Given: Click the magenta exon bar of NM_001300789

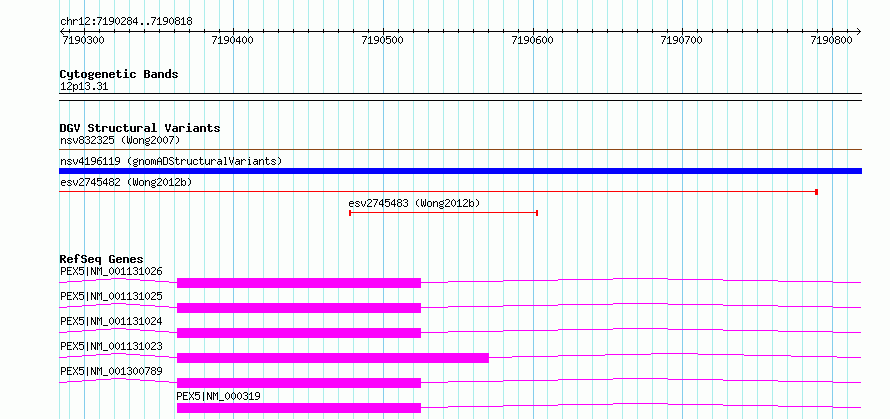Looking at the screenshot, I should pos(299,383).
